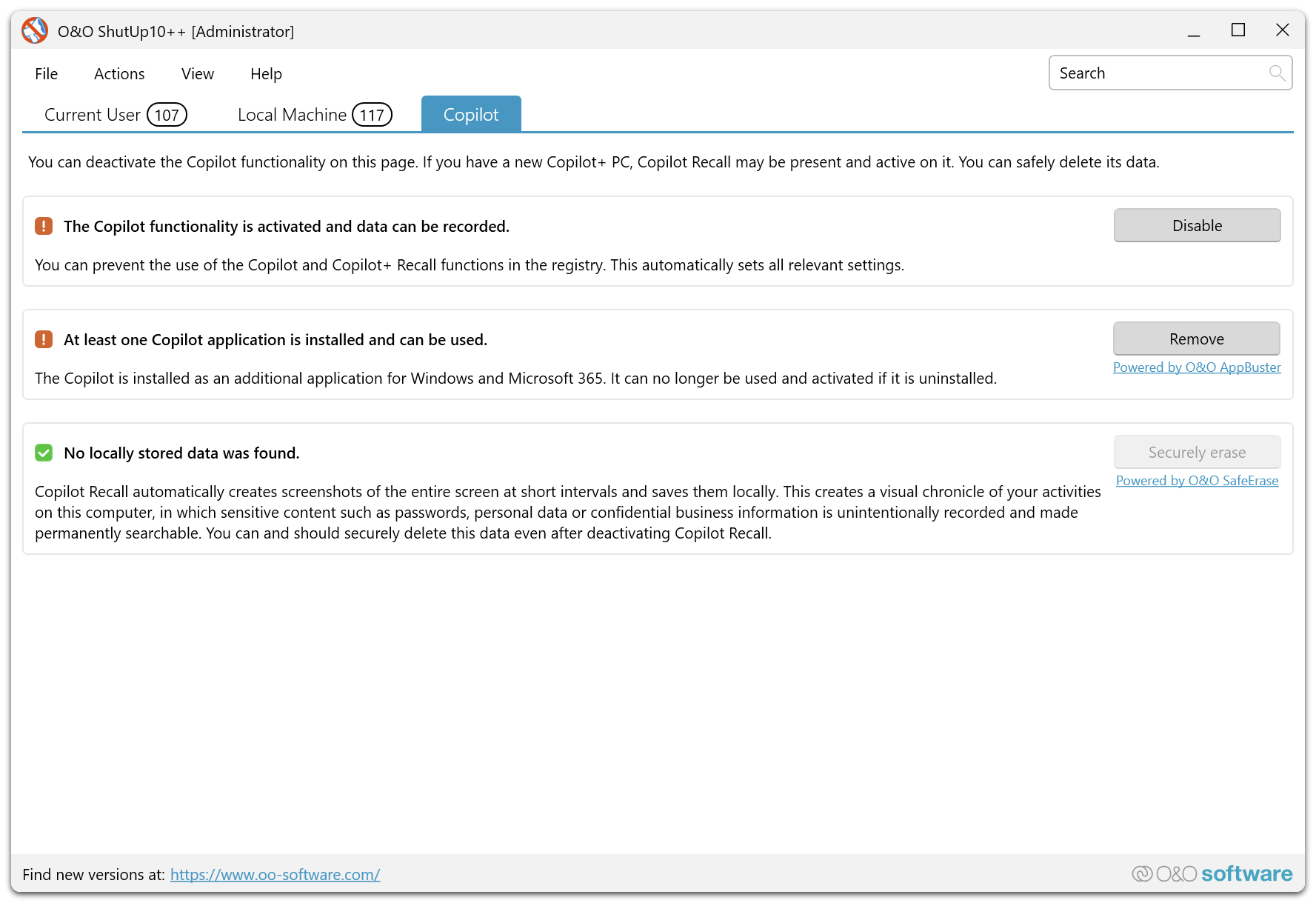Minimize the ShutUp10++ window
1316x903 pixels.
(x=1193, y=30)
